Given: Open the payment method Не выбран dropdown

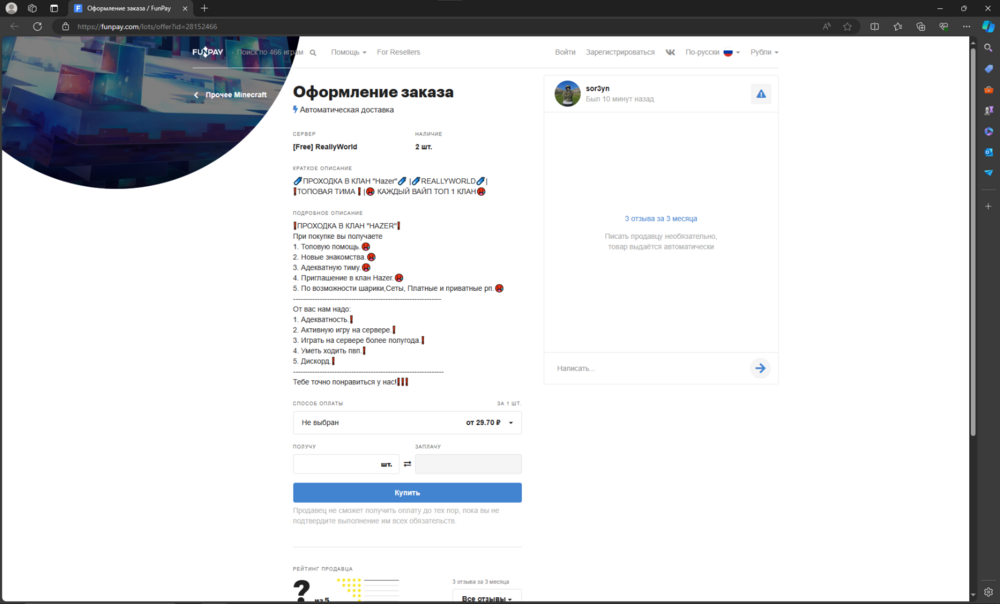Looking at the screenshot, I should point(407,423).
